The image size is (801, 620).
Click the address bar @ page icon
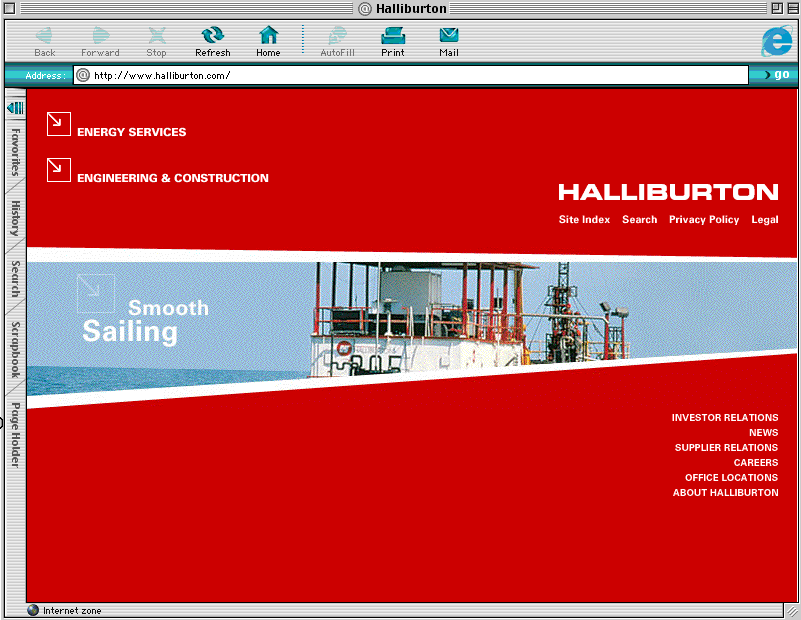83,76
